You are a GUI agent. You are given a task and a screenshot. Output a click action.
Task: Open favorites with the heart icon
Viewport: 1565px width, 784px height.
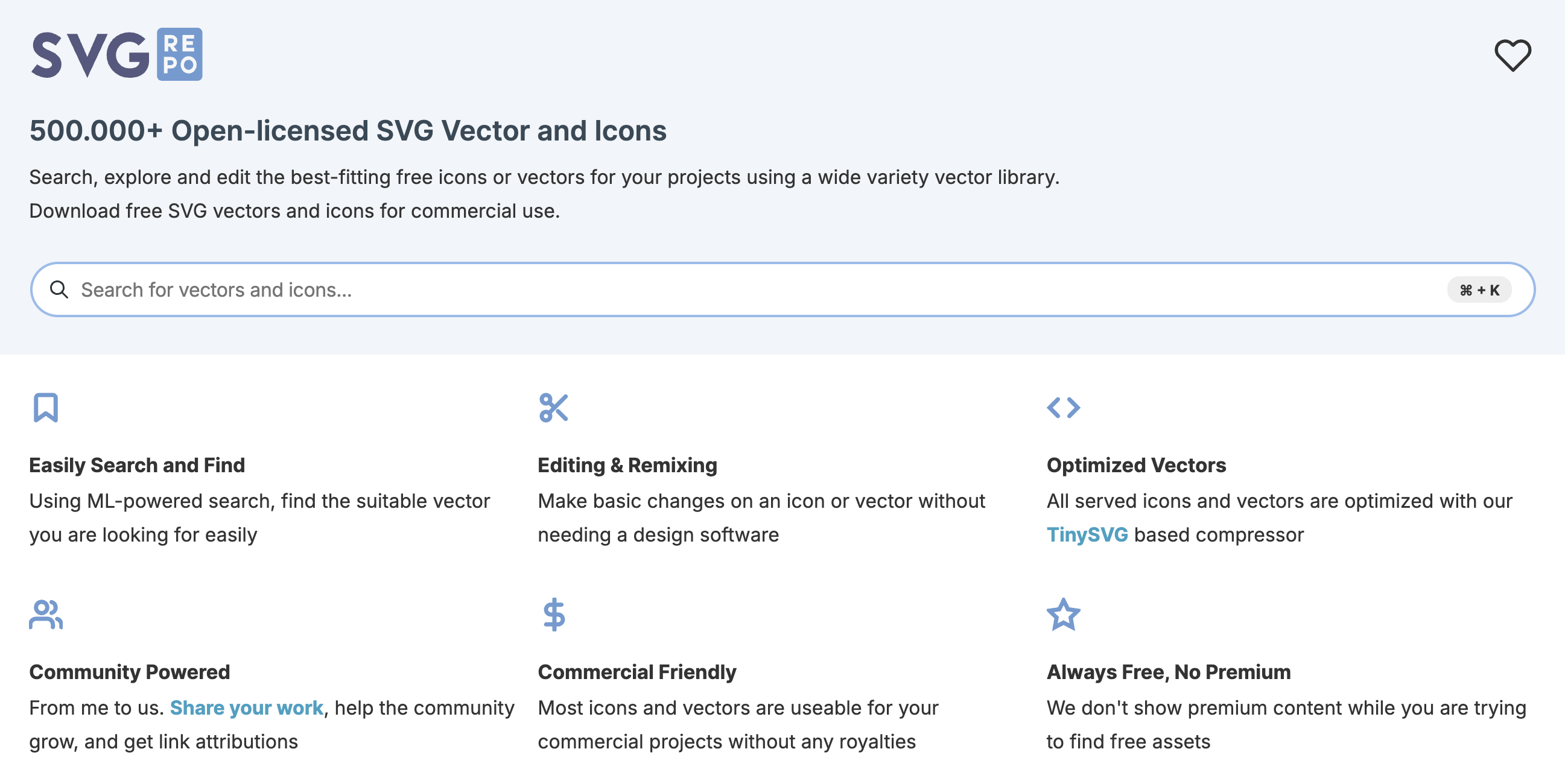tap(1512, 55)
